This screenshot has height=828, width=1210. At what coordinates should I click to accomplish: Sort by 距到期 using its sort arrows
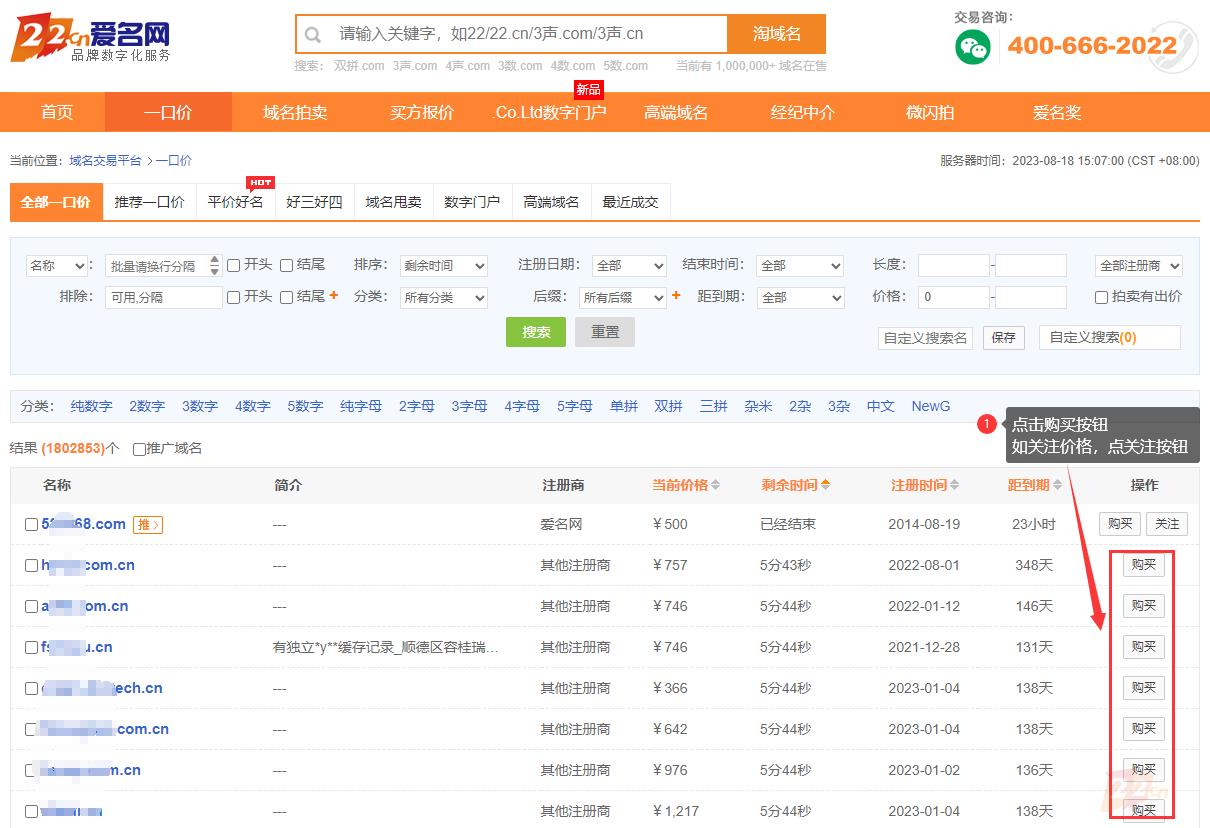(x=1056, y=485)
